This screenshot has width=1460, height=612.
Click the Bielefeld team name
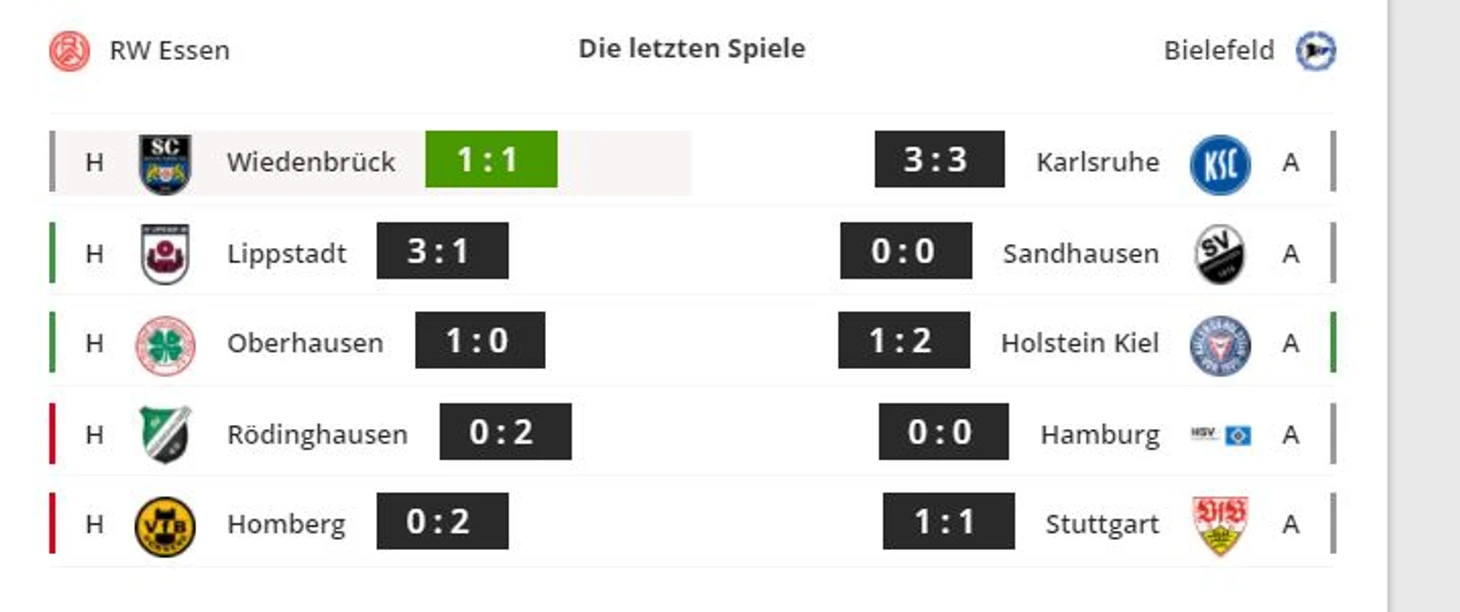point(1219,50)
